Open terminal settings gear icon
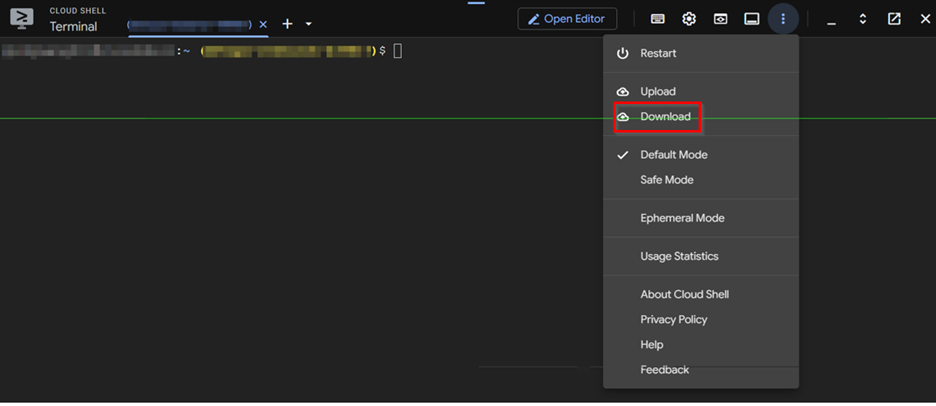The width and height of the screenshot is (936, 406). pyautogui.click(x=689, y=19)
